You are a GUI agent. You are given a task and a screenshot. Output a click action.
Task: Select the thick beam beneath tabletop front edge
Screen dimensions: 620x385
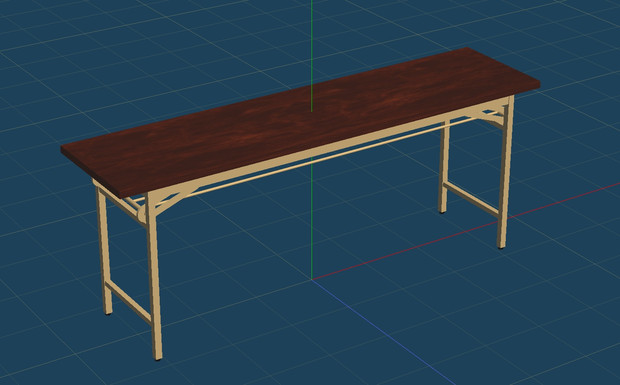coord(328,147)
